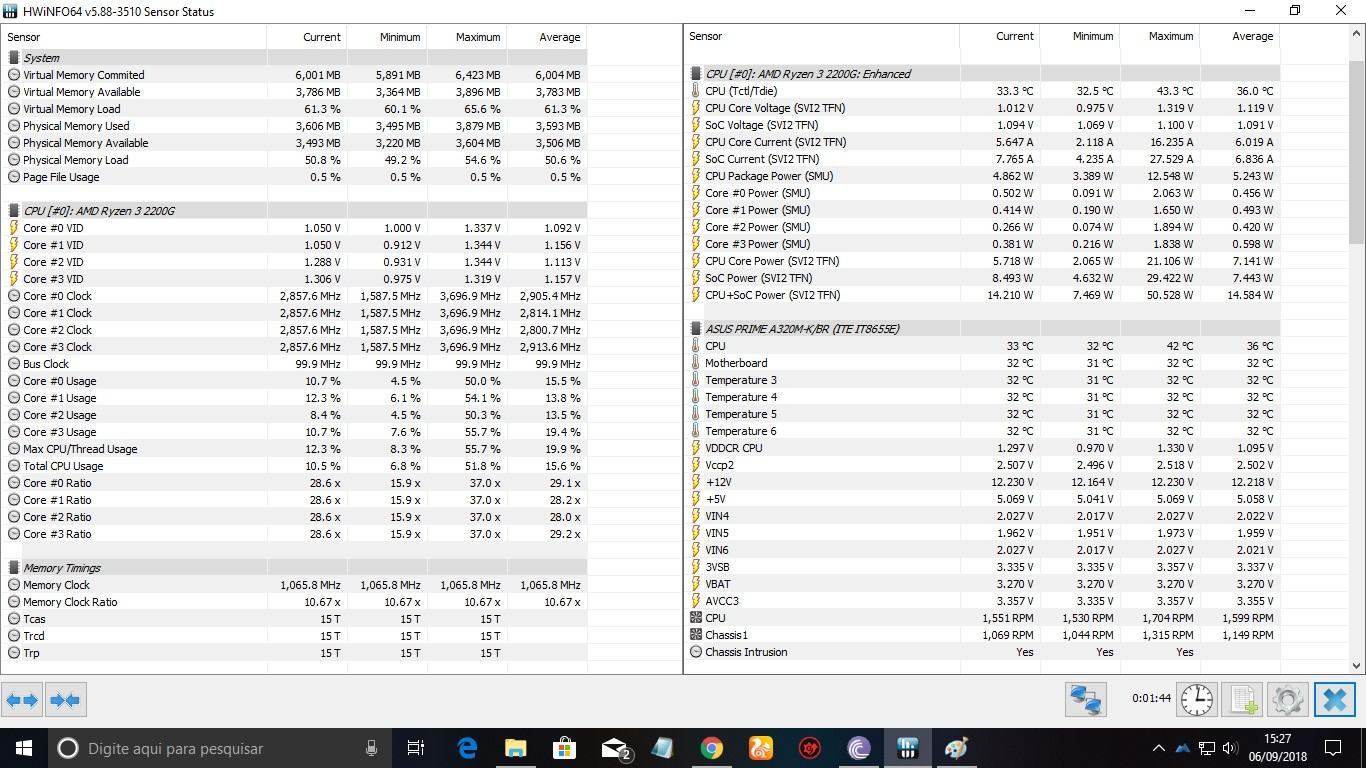Close sensor status with blue X

[1335, 699]
